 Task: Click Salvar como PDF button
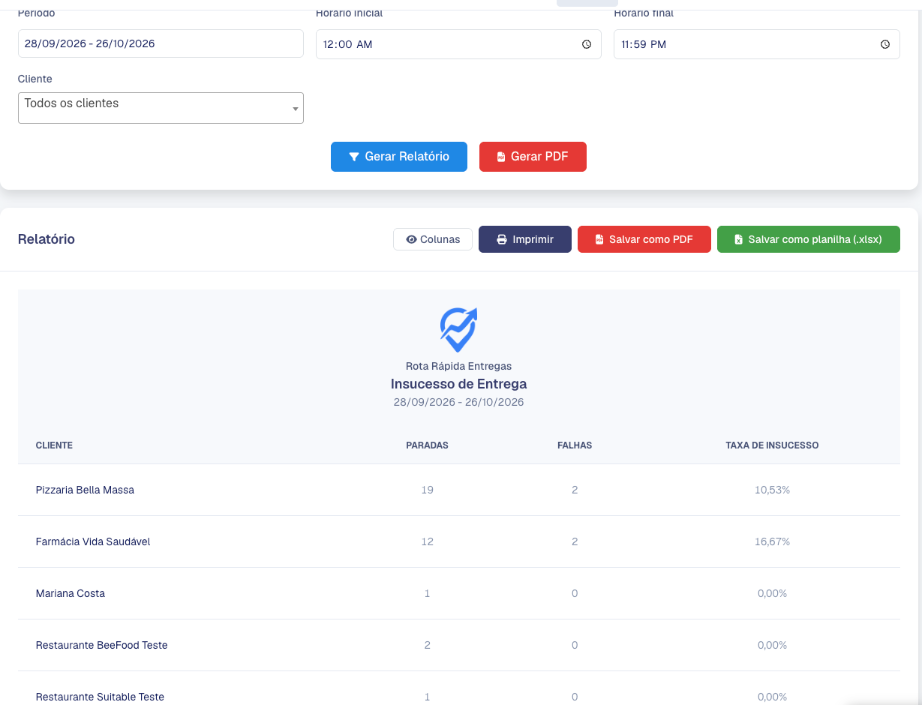(644, 239)
